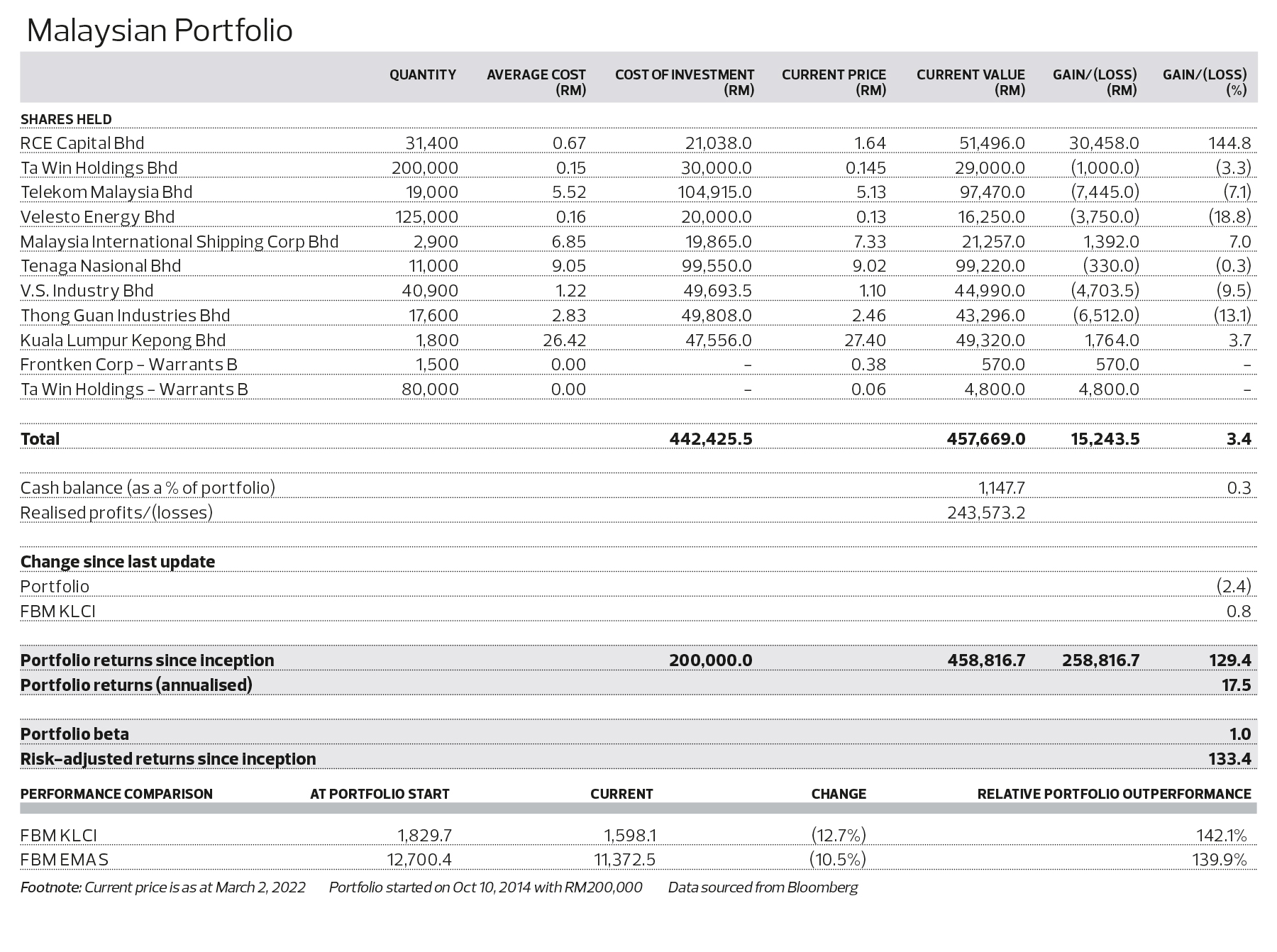Select the Realised profits/(losses) label

coord(116,513)
